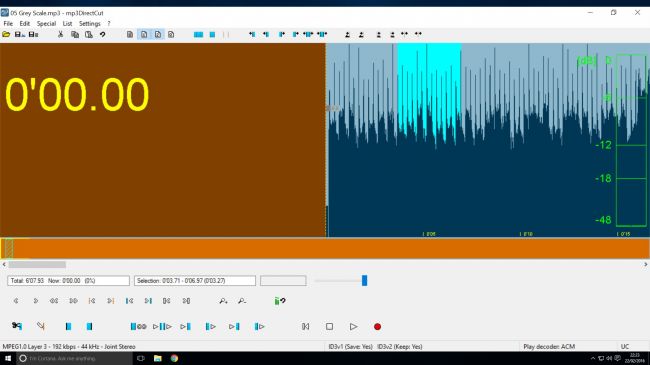Click the volume slider blue handle
This screenshot has height=365, width=650.
pyautogui.click(x=364, y=280)
